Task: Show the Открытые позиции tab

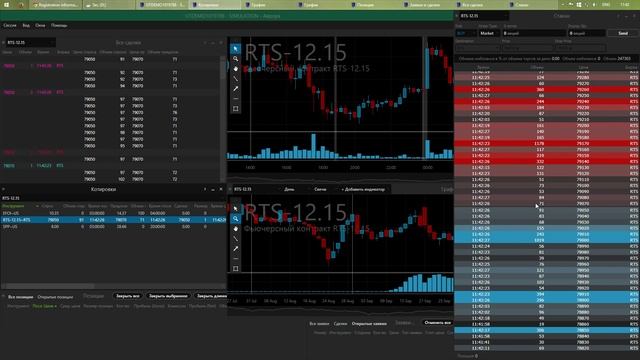Action: 55,297
